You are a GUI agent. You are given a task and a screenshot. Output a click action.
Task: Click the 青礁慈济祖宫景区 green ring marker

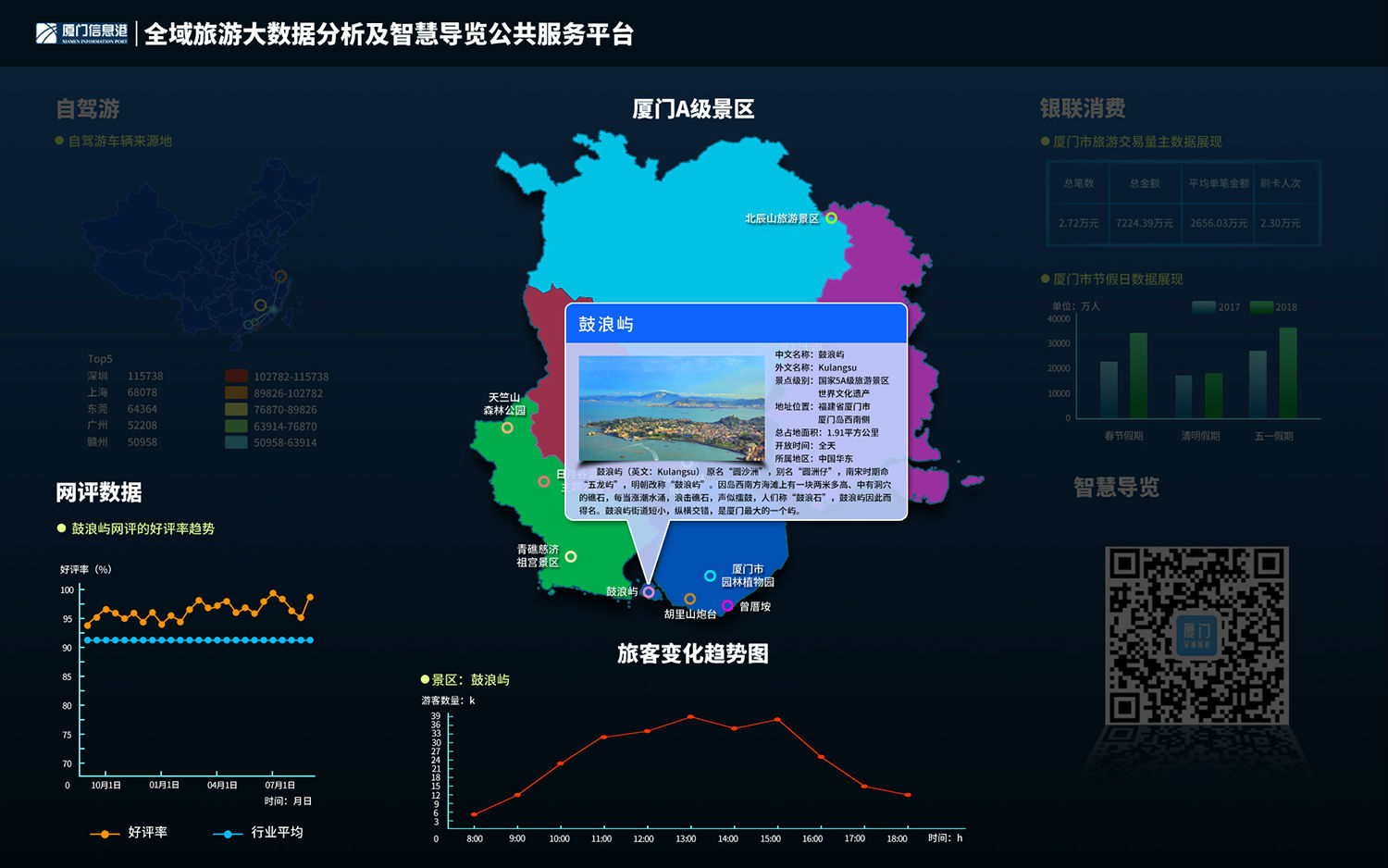click(571, 556)
